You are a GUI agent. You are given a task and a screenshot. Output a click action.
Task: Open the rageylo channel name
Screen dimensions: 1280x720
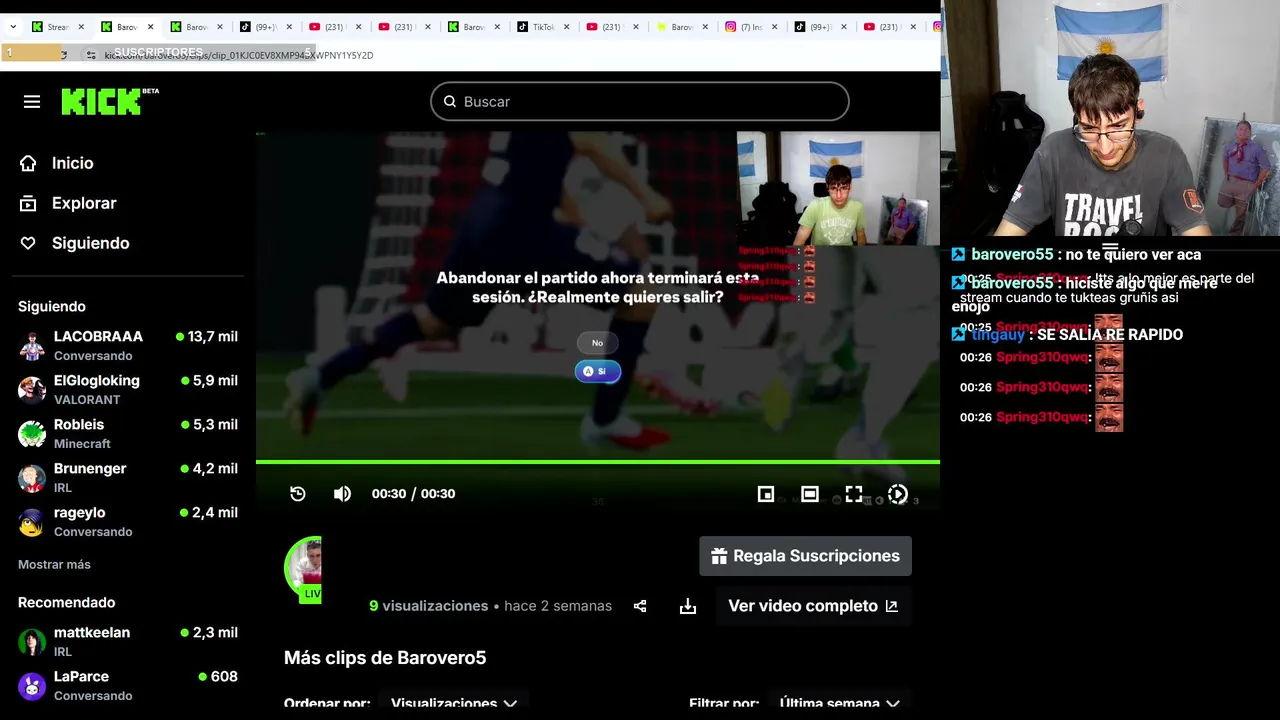pyautogui.click(x=79, y=513)
